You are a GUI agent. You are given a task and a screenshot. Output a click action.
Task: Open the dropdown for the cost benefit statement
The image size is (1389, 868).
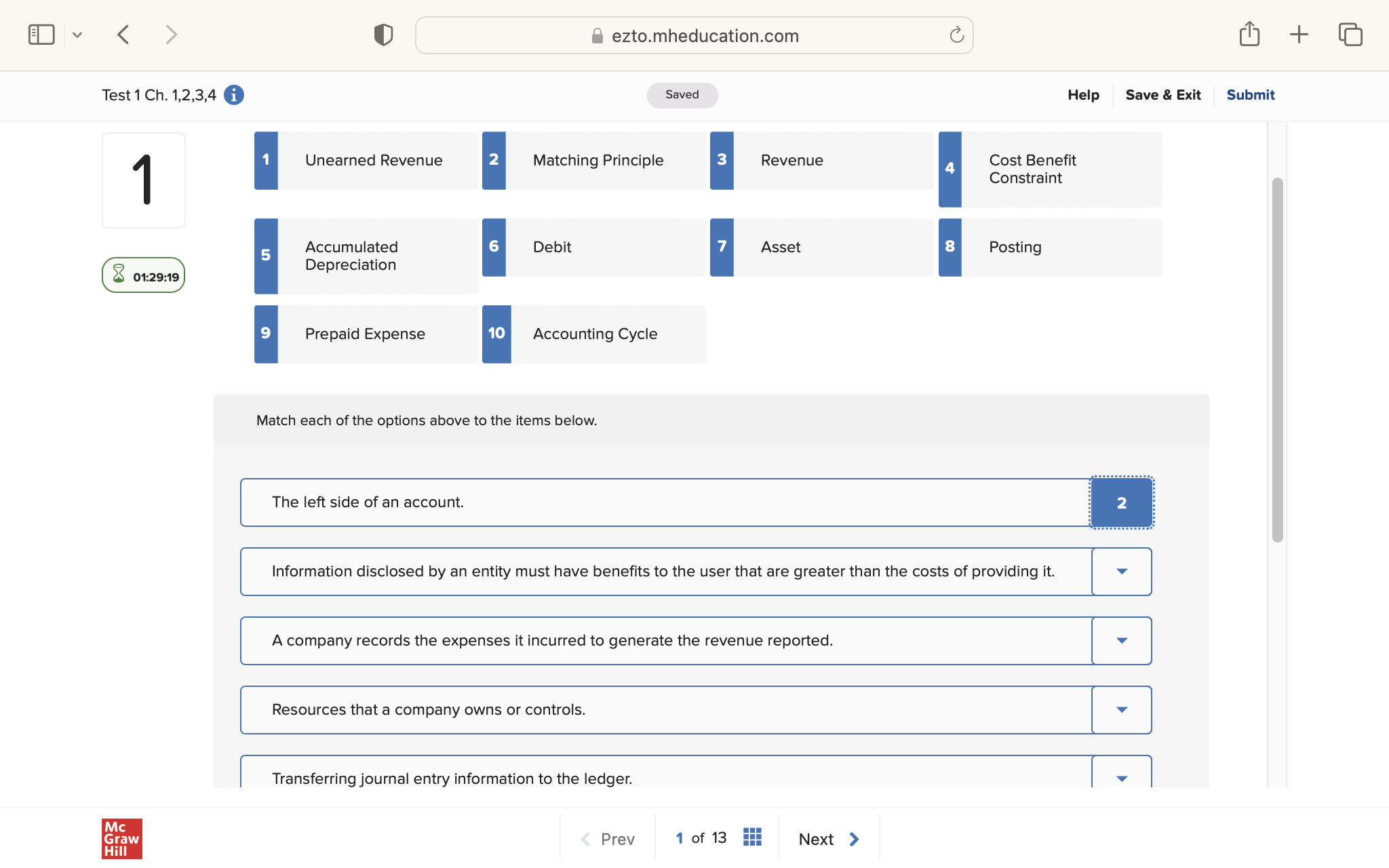coord(1121,572)
